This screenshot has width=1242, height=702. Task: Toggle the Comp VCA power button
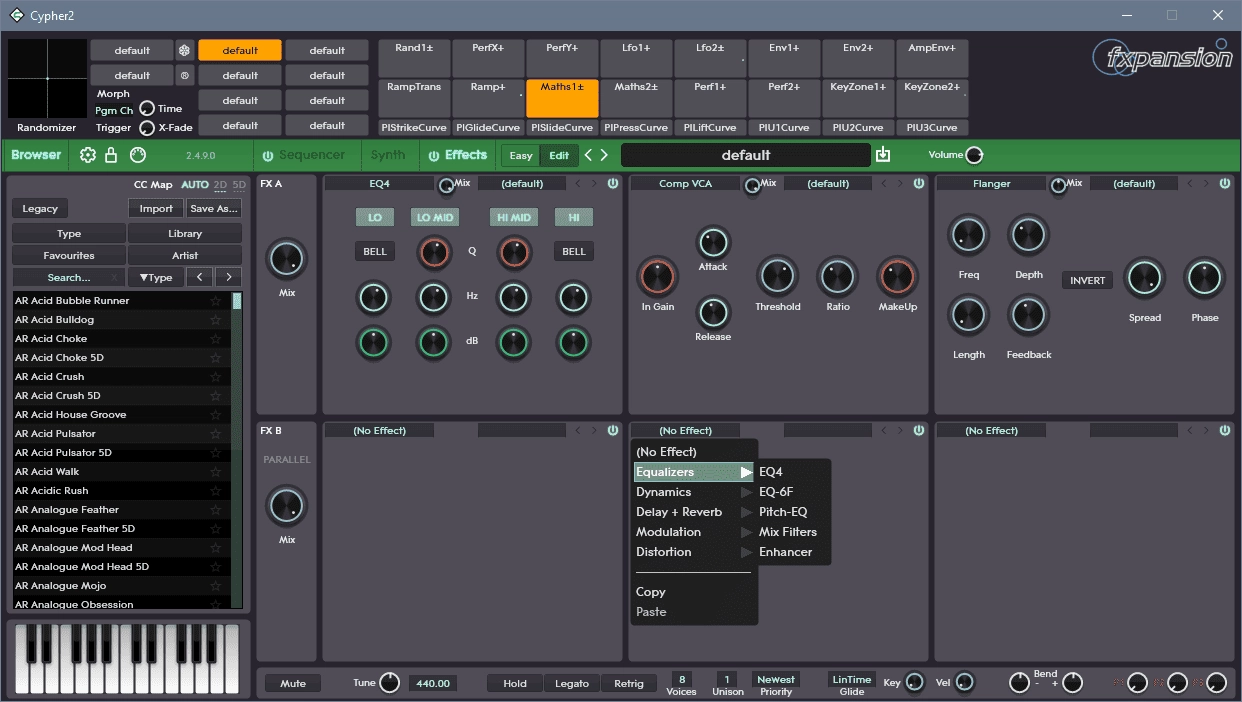(919, 183)
